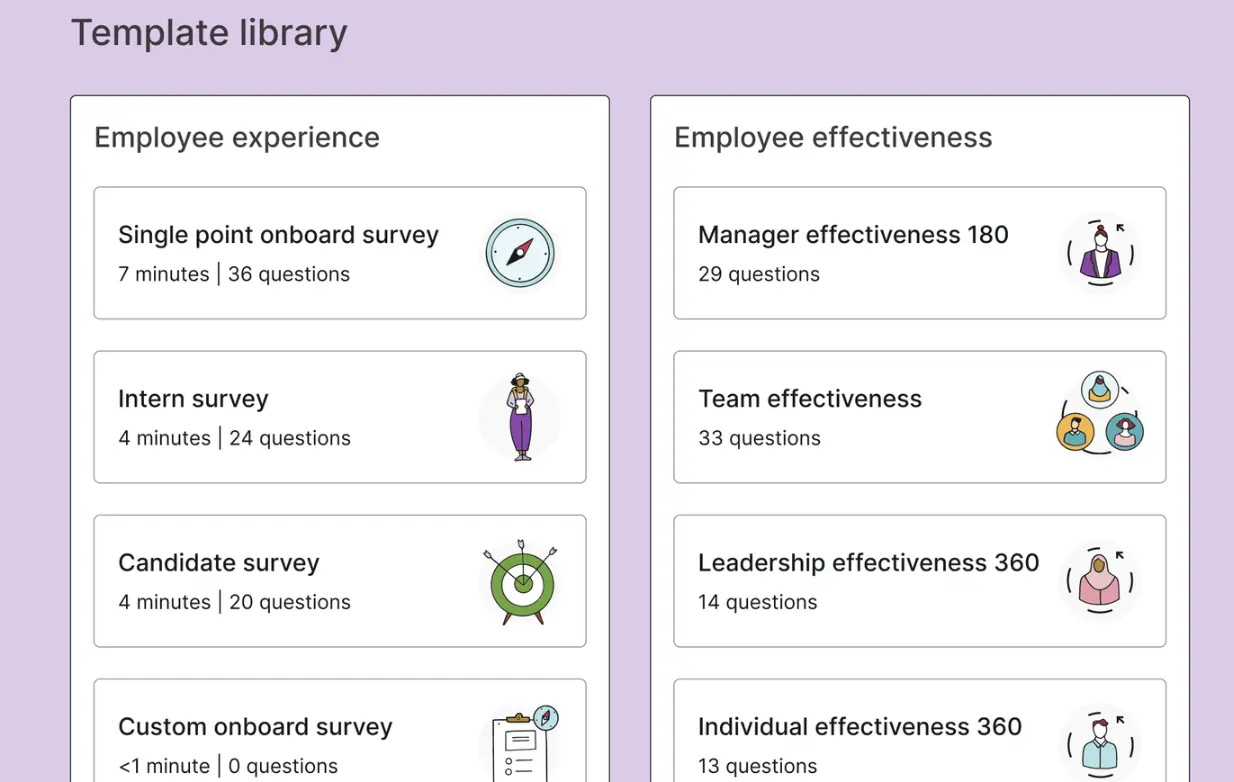Click the manager avatar icon on Manager effectiveness 180
Viewport: 1234px width, 782px height.
[1099, 253]
